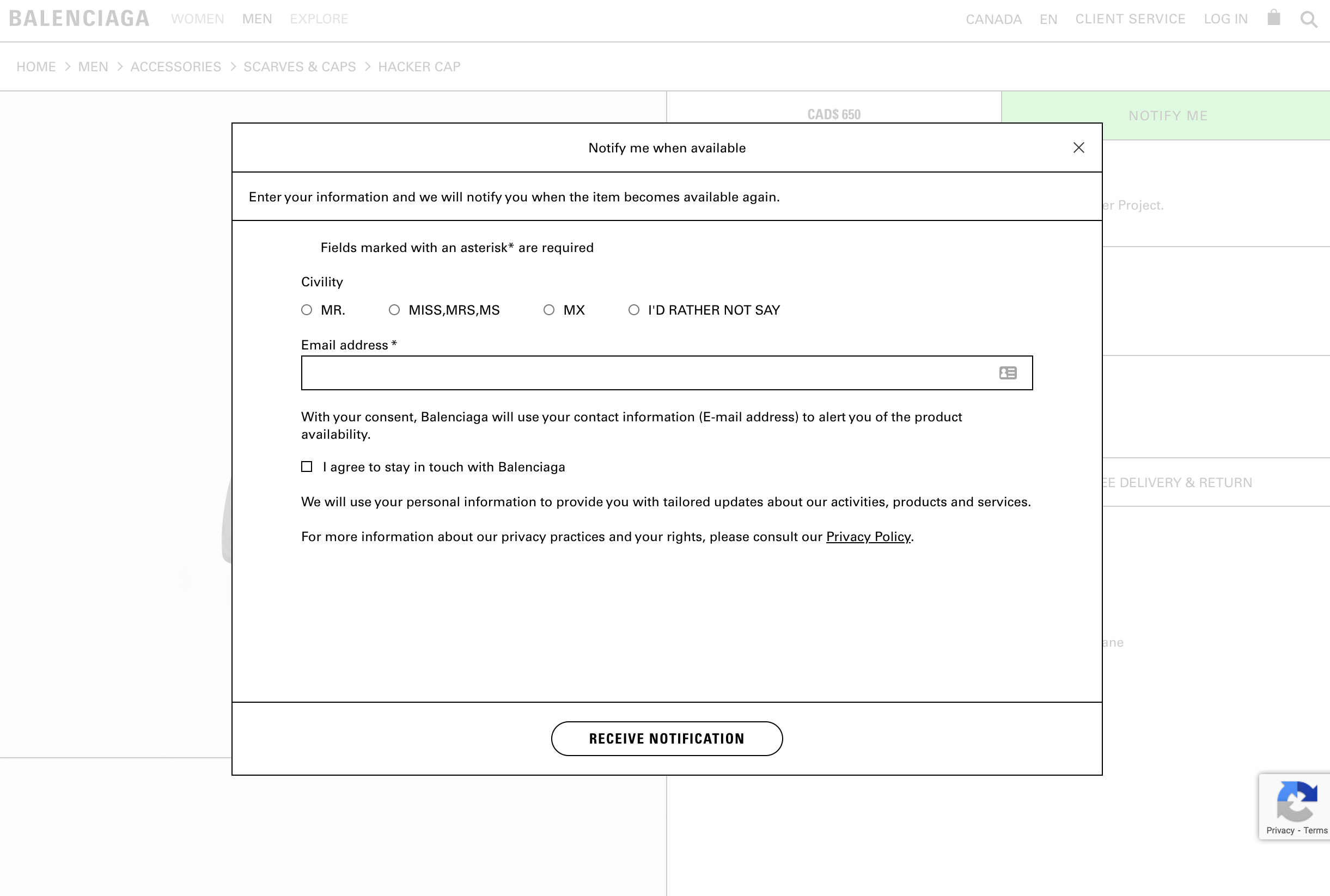Viewport: 1330px width, 896px height.
Task: Choose the MX civility option
Action: pyautogui.click(x=548, y=310)
